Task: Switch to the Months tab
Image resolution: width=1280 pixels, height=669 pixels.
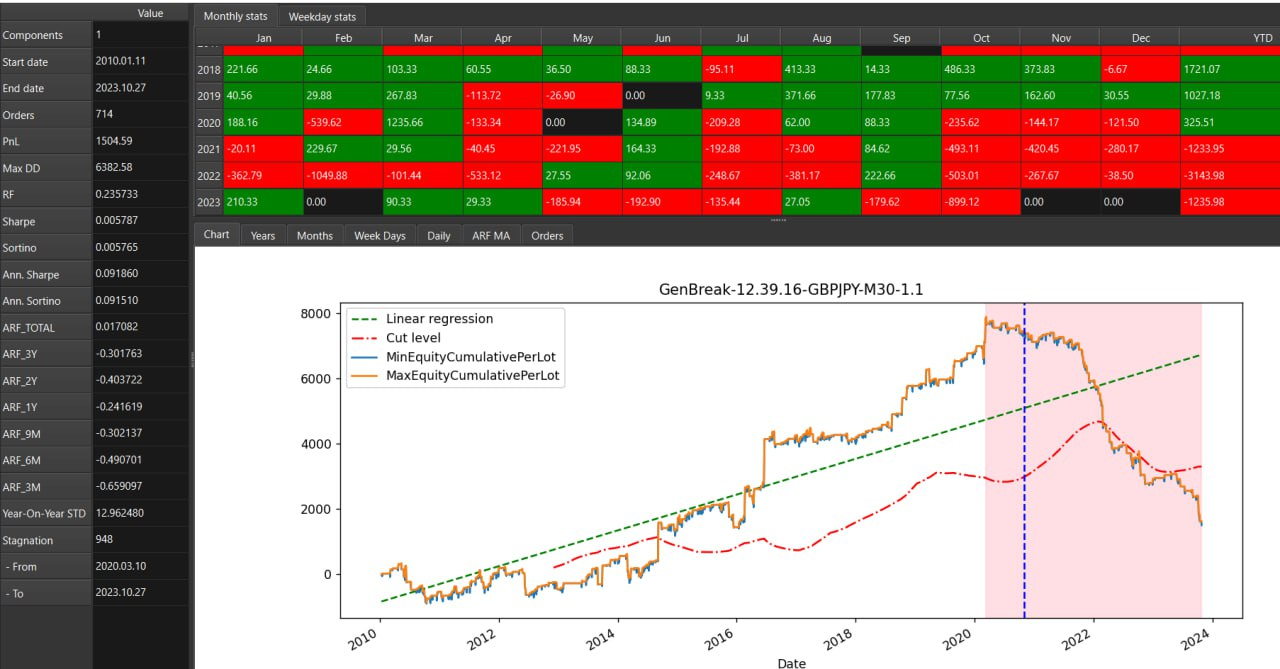Action: click(315, 235)
